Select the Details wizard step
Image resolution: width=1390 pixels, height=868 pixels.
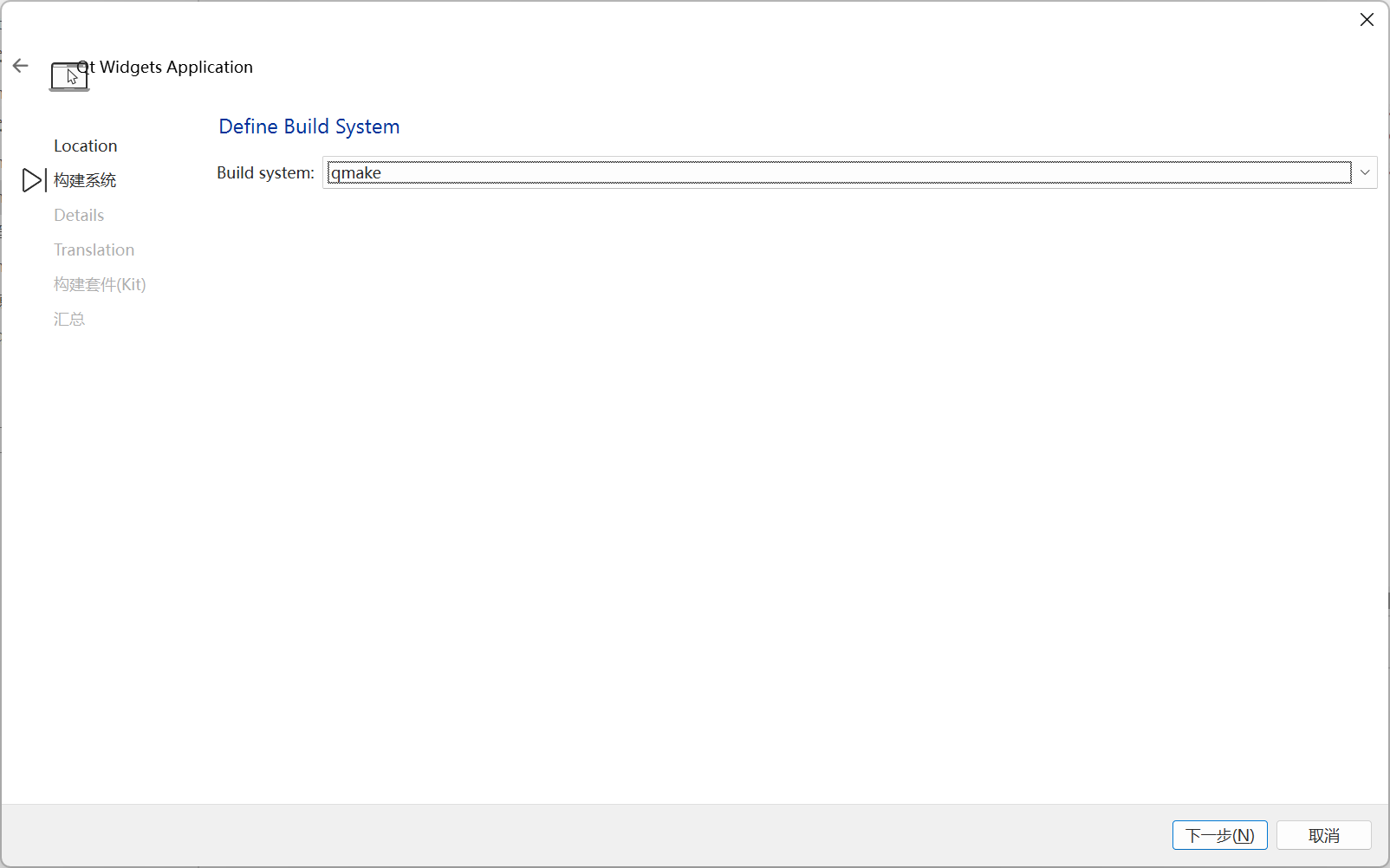(79, 215)
